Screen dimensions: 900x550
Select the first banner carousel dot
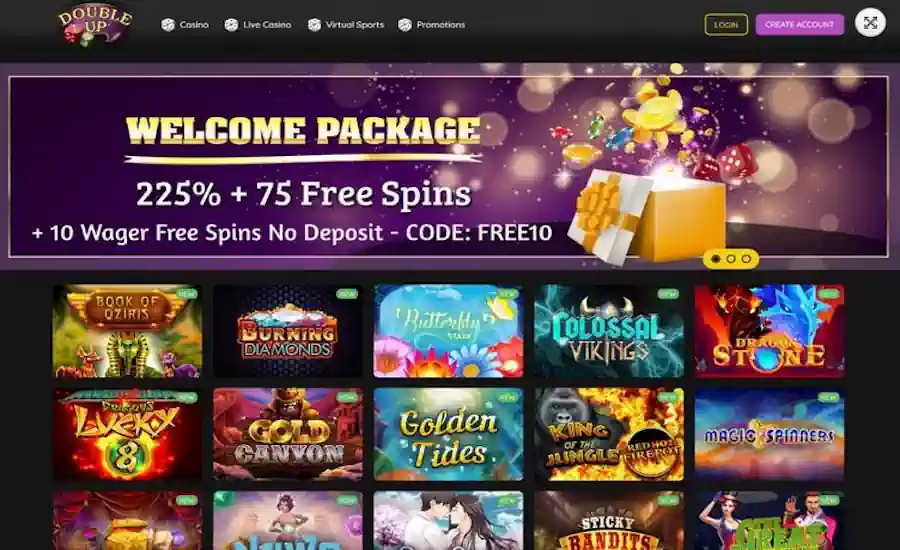pyautogui.click(x=716, y=259)
